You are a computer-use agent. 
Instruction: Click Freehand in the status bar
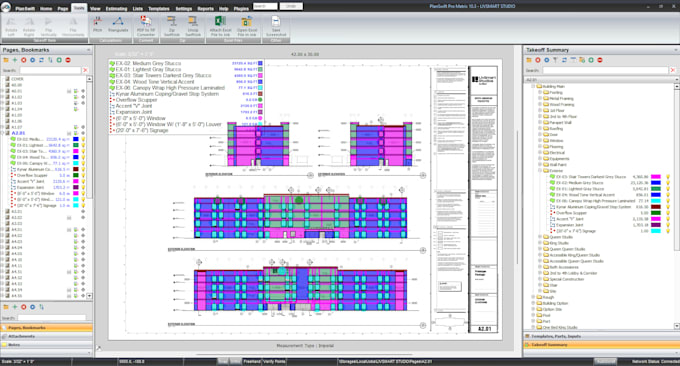coord(252,361)
